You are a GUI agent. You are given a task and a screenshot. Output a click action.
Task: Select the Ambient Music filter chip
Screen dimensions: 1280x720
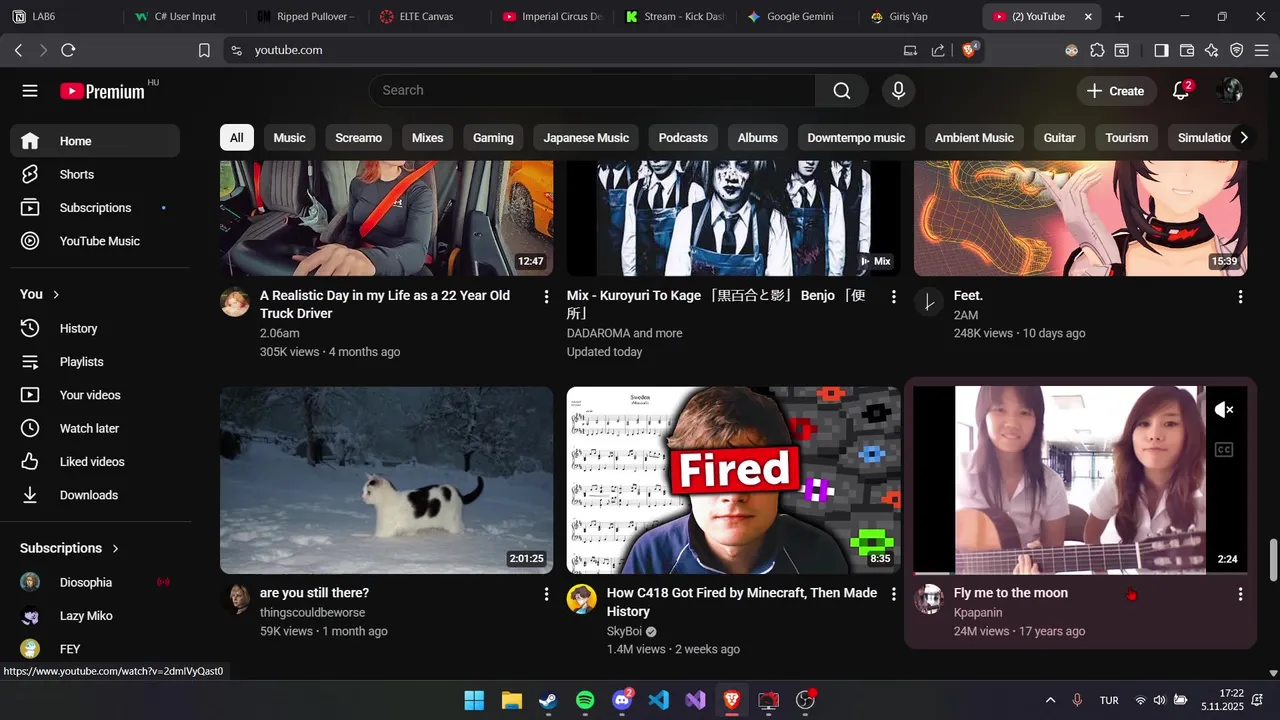975,138
